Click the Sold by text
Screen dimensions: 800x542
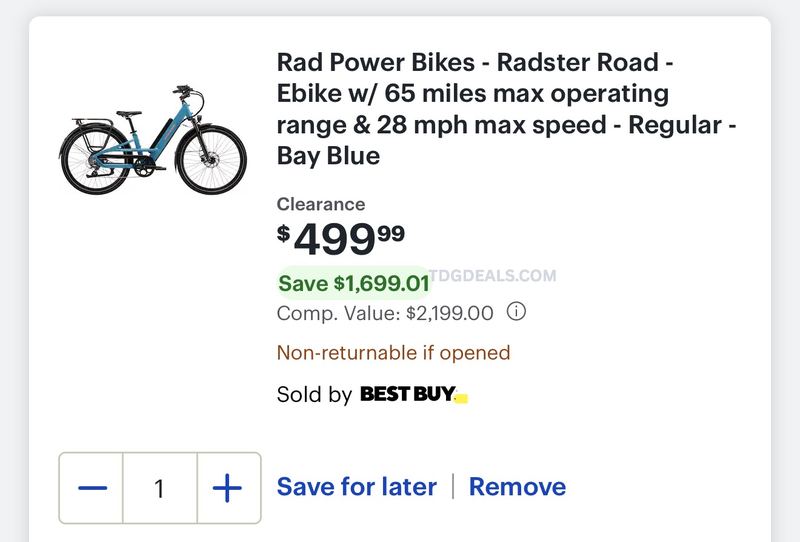coord(314,395)
